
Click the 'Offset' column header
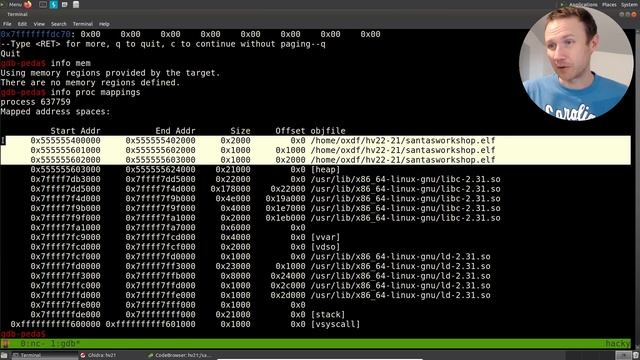[x=290, y=131]
